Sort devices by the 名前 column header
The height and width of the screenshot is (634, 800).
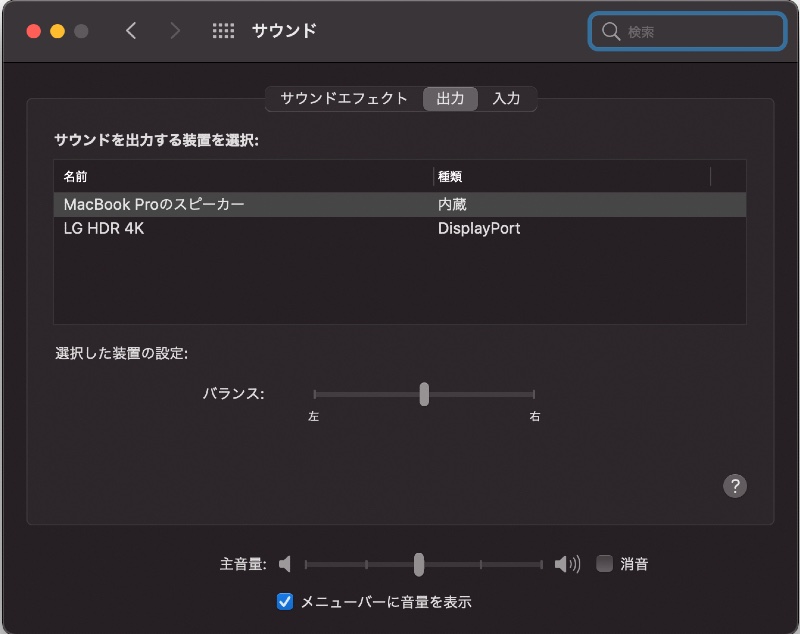coord(76,177)
